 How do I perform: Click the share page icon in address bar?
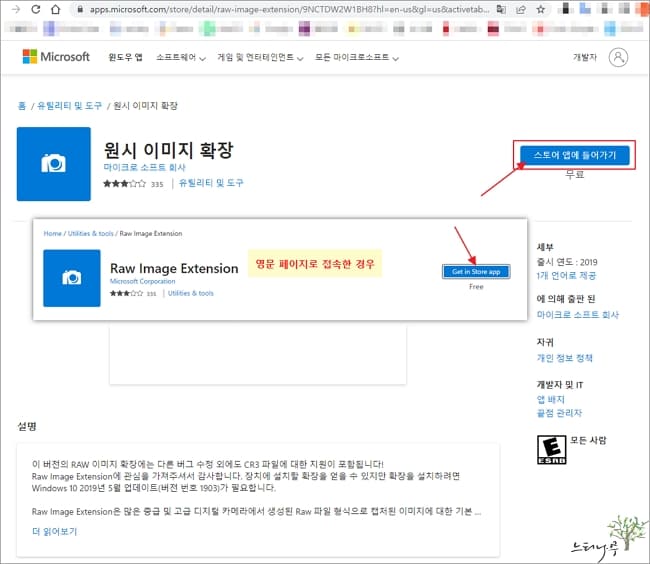[x=521, y=9]
